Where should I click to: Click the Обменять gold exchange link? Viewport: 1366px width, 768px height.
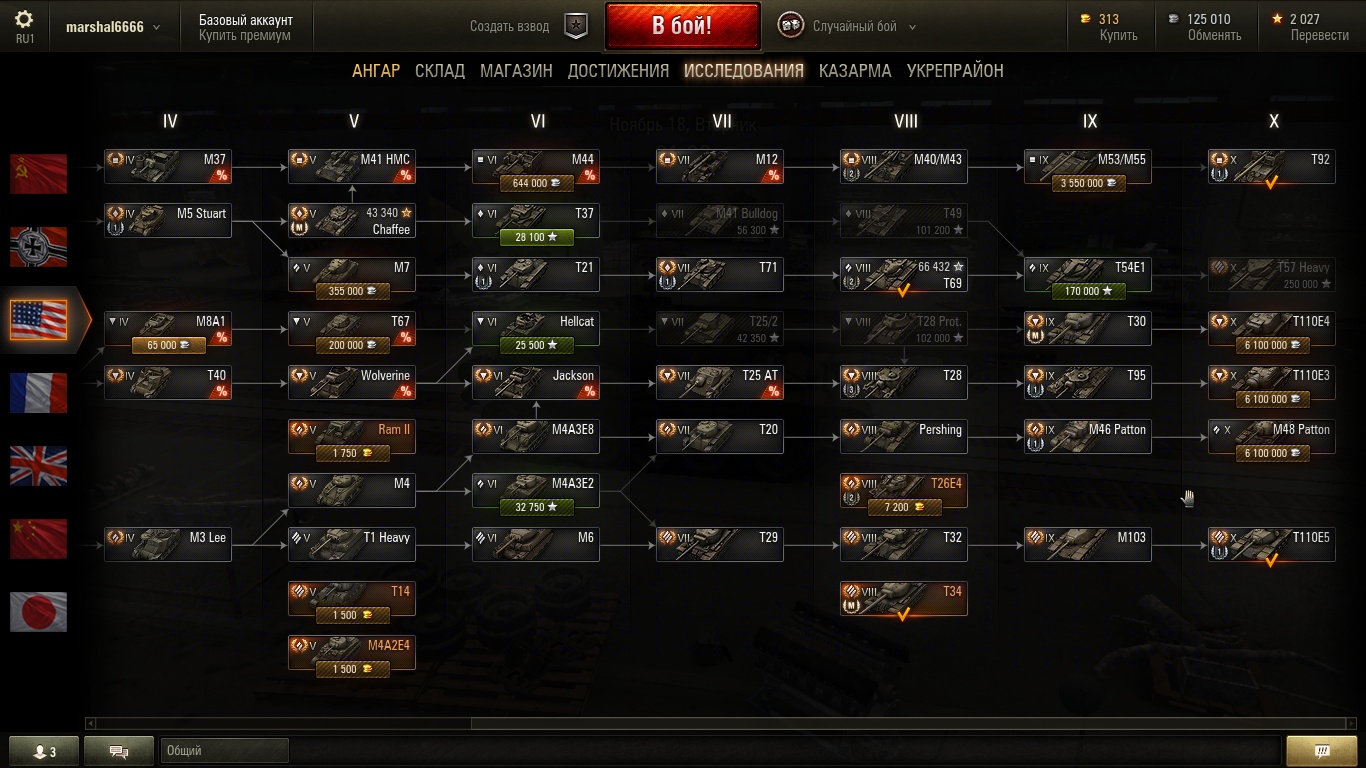[x=1215, y=35]
